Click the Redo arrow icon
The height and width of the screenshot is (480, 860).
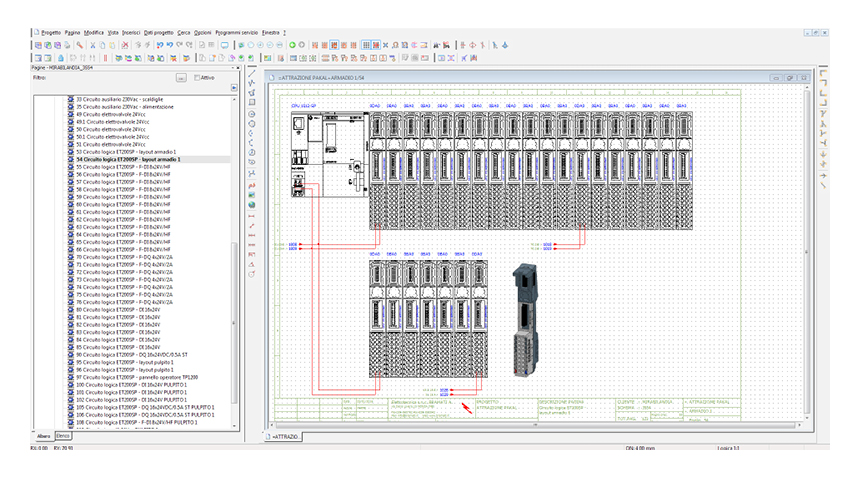click(x=179, y=45)
